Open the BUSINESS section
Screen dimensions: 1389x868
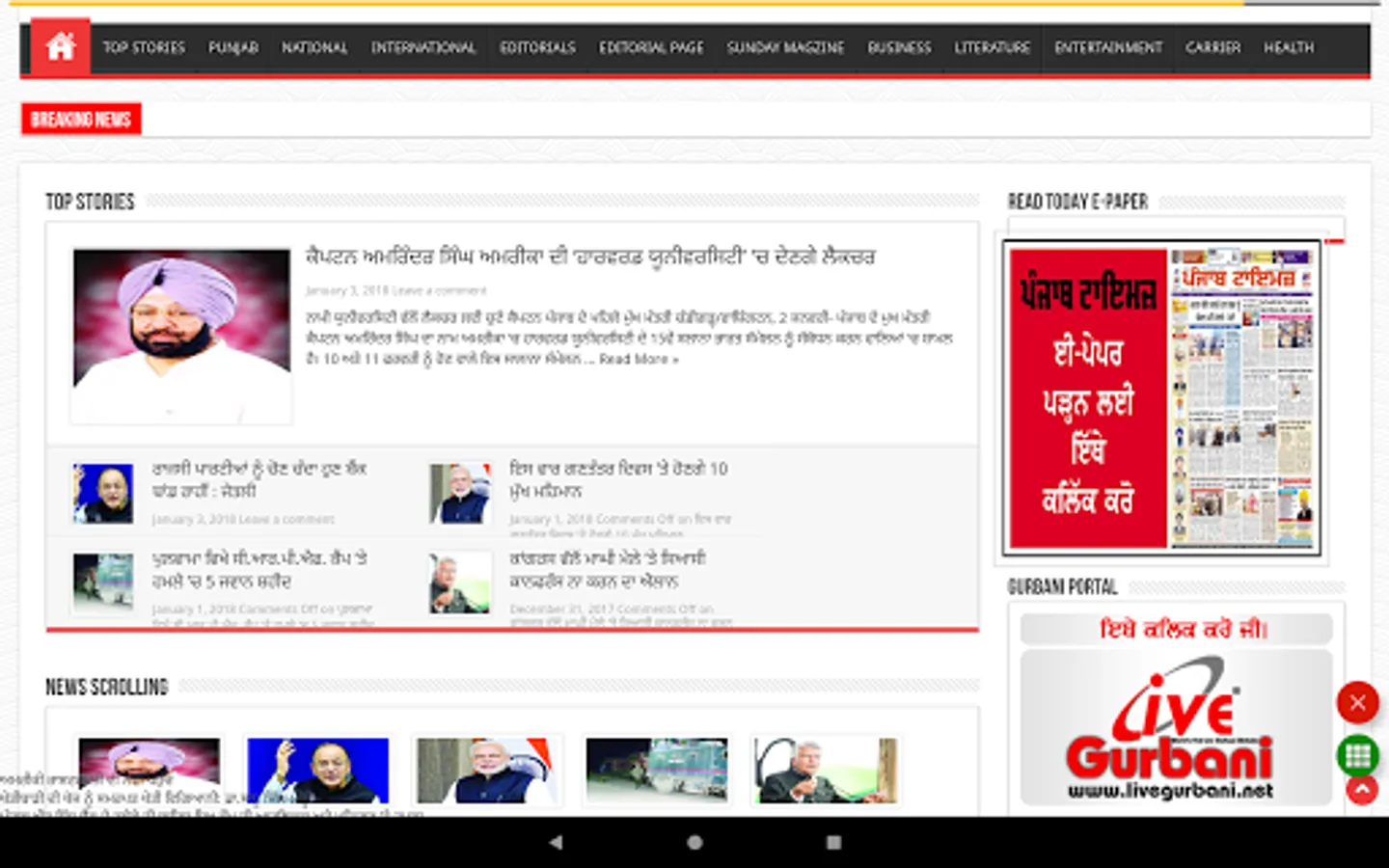[899, 47]
